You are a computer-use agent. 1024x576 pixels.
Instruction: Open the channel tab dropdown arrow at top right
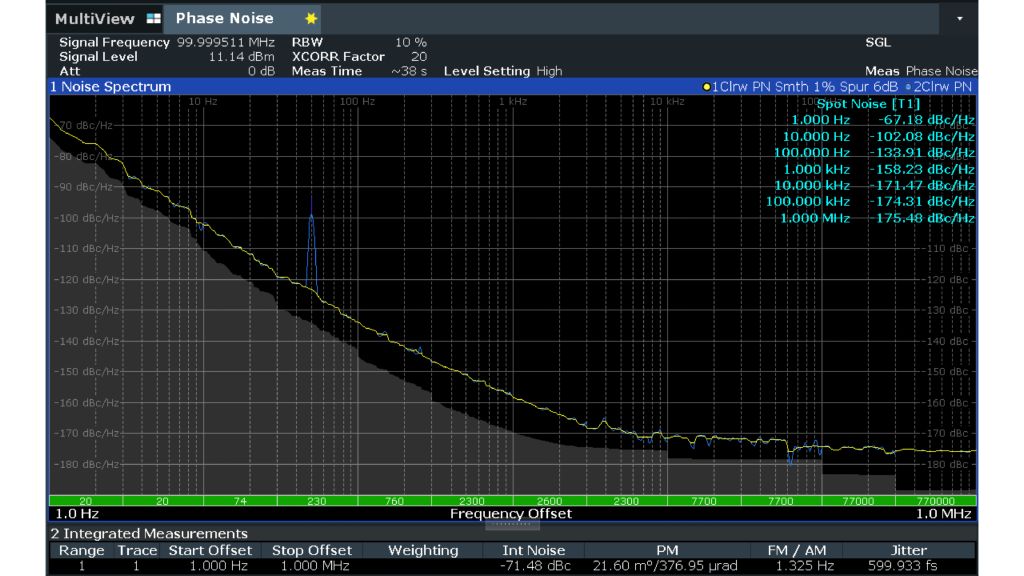960,19
